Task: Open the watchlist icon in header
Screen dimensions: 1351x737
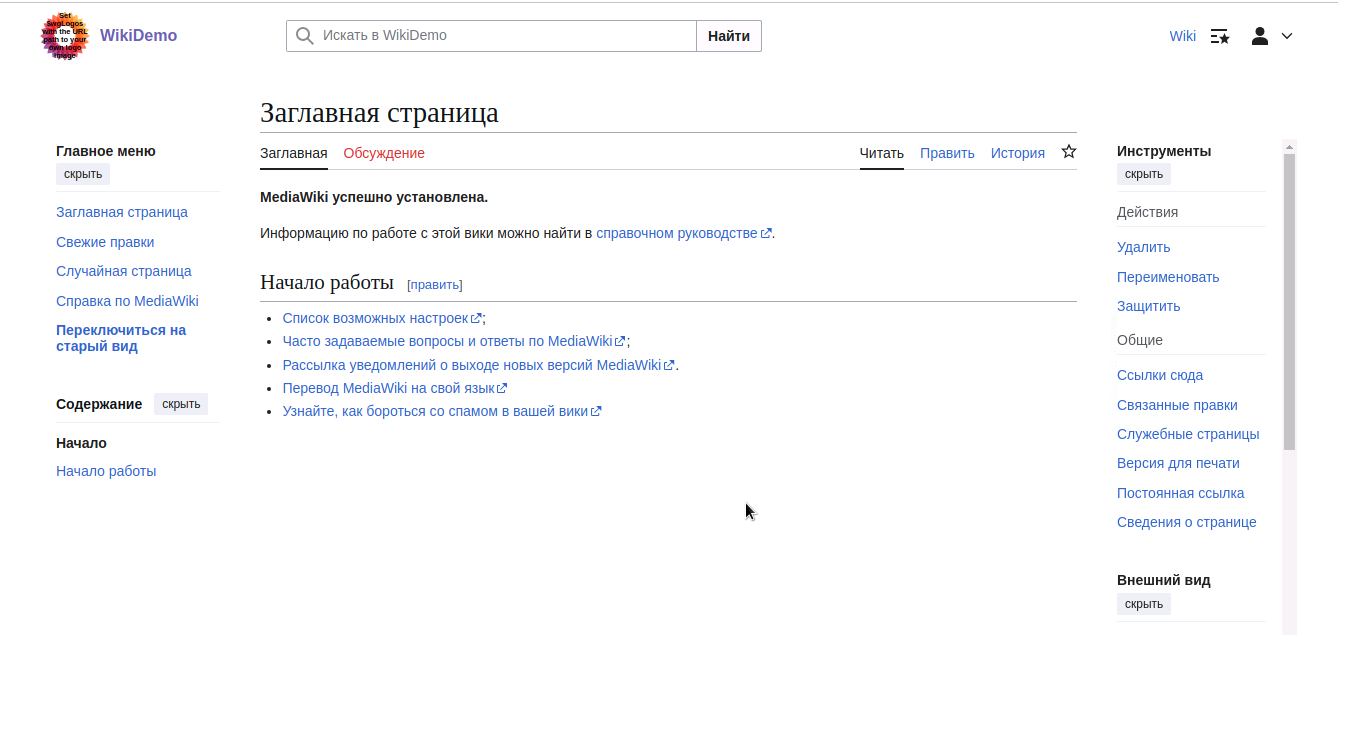Action: tap(1219, 36)
